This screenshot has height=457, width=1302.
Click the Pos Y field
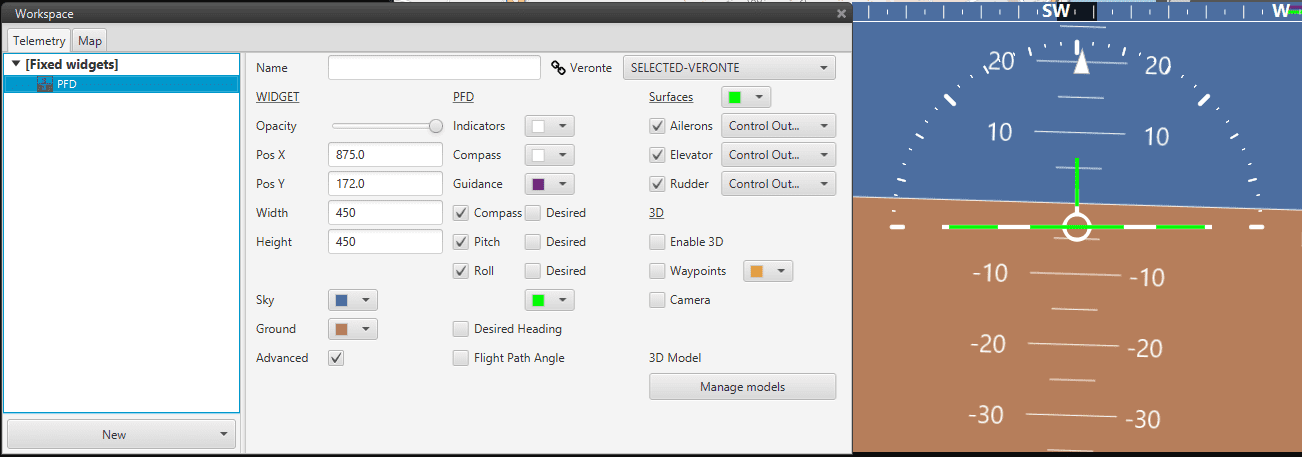(x=385, y=184)
